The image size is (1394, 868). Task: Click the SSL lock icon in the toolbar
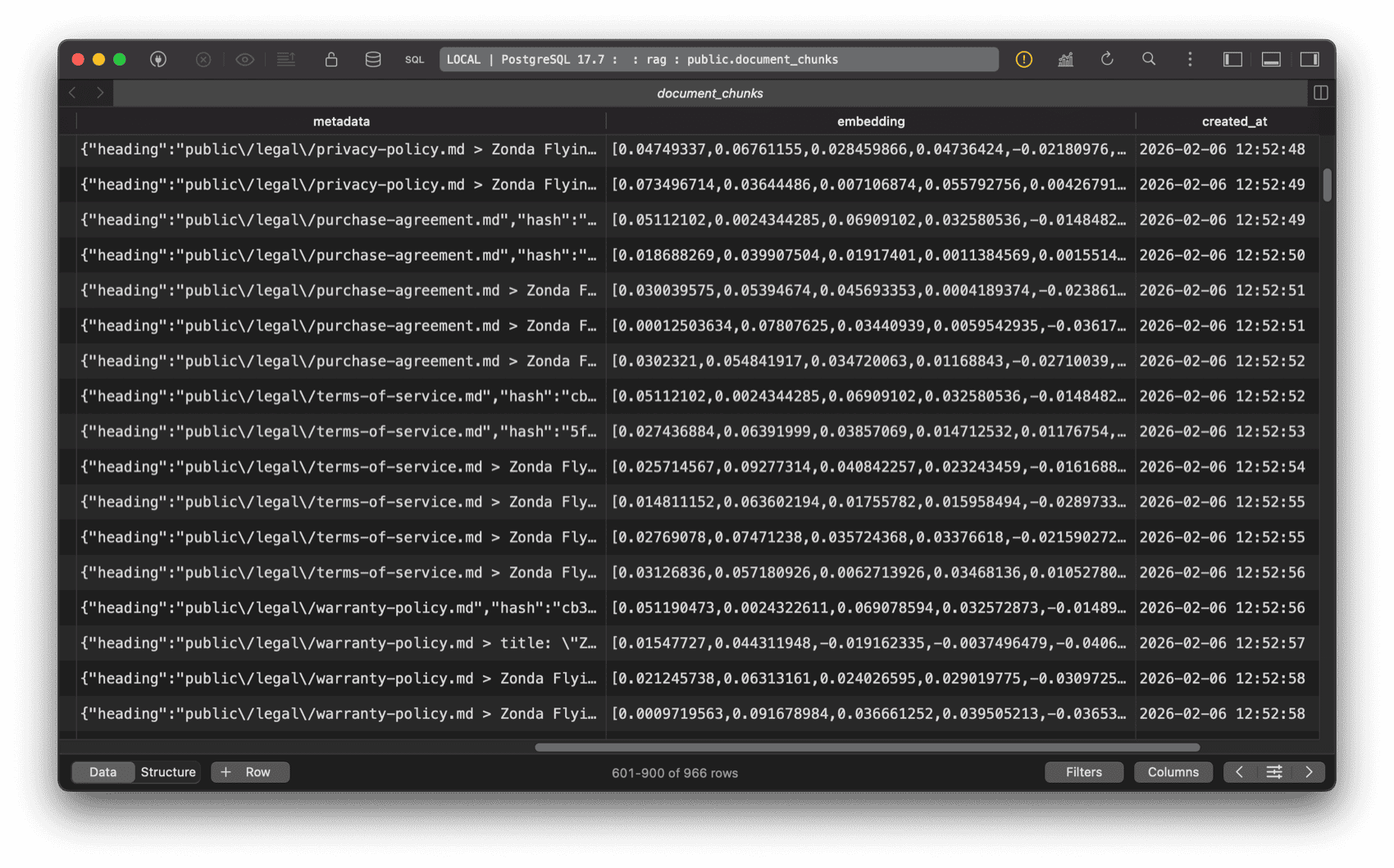(331, 59)
